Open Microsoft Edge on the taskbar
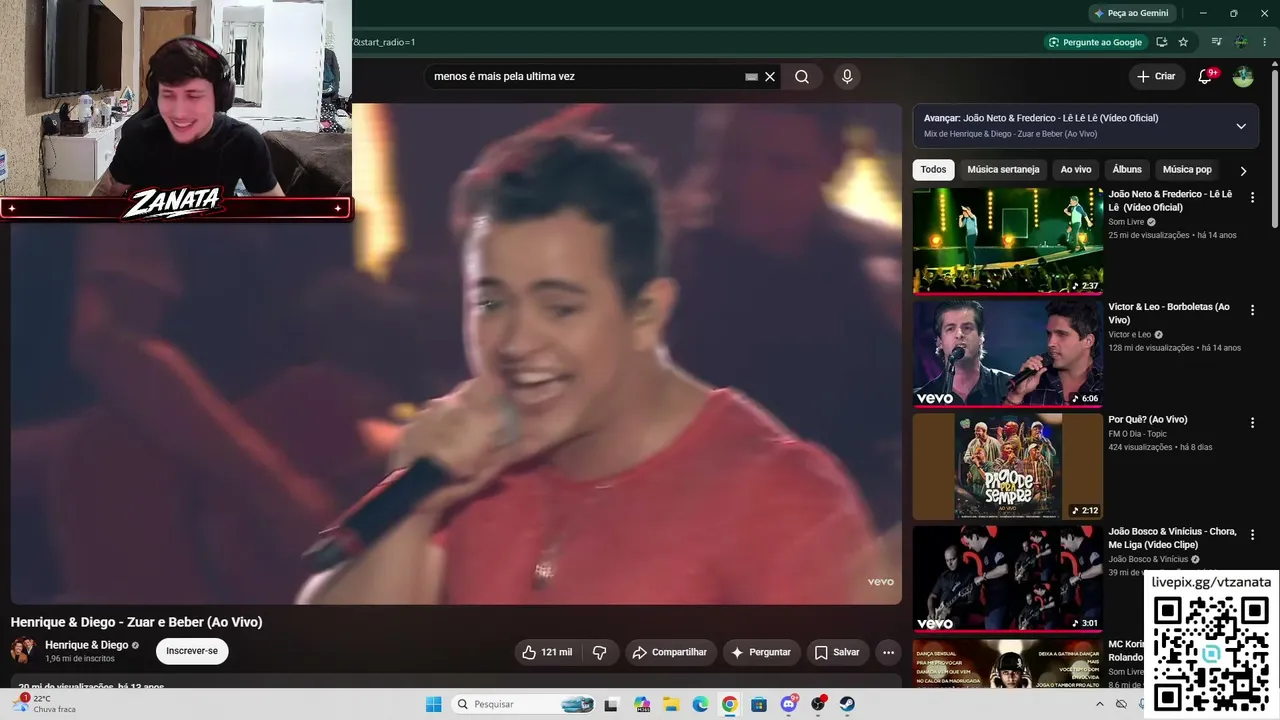This screenshot has height=720, width=1280. 700,704
